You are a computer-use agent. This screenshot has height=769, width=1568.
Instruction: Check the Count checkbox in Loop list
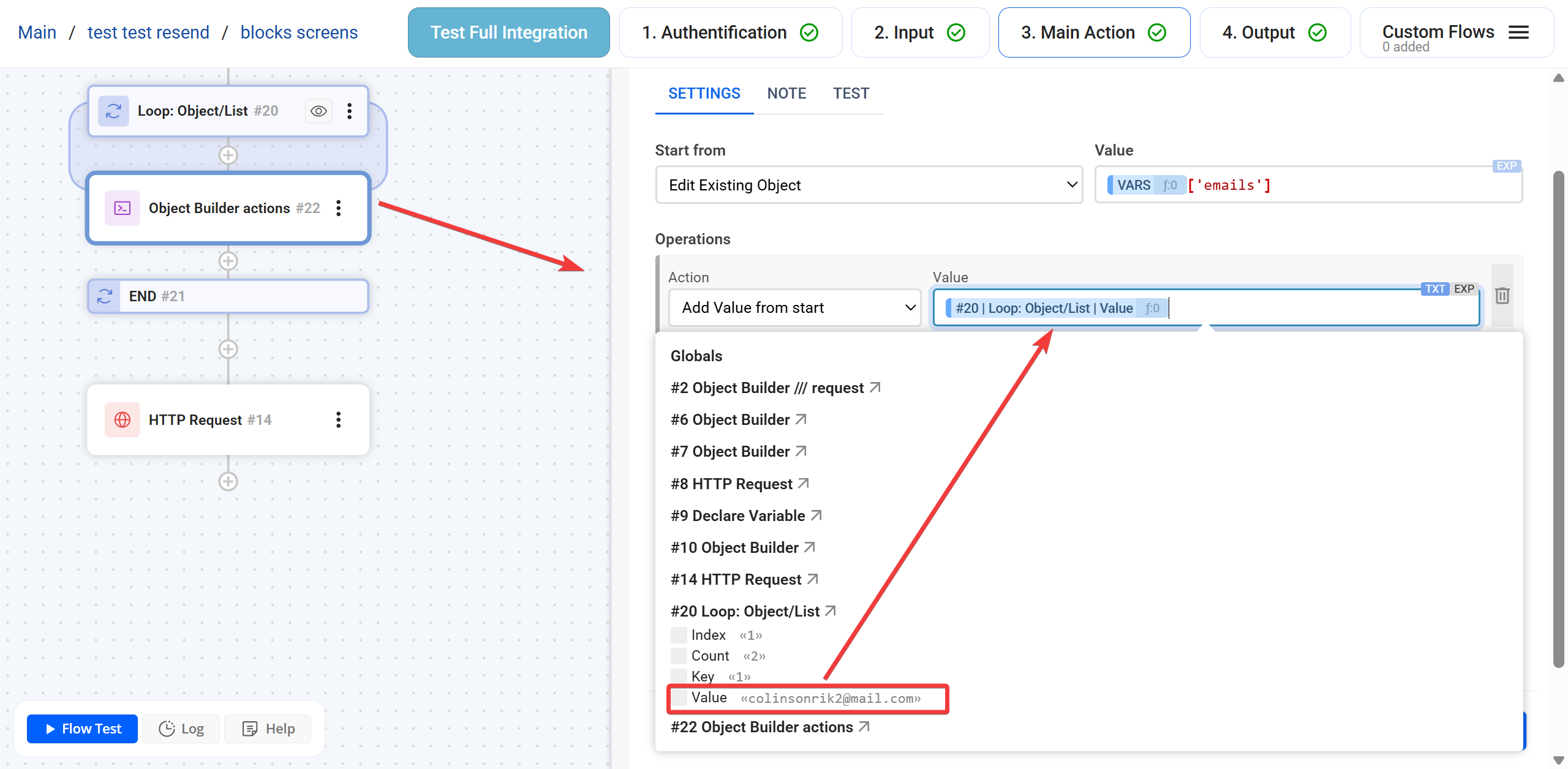coord(678,656)
